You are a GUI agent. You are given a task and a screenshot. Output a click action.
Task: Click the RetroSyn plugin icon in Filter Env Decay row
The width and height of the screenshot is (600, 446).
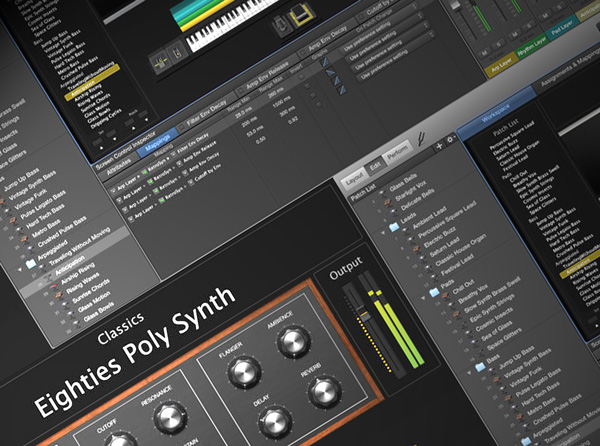[x=145, y=173]
